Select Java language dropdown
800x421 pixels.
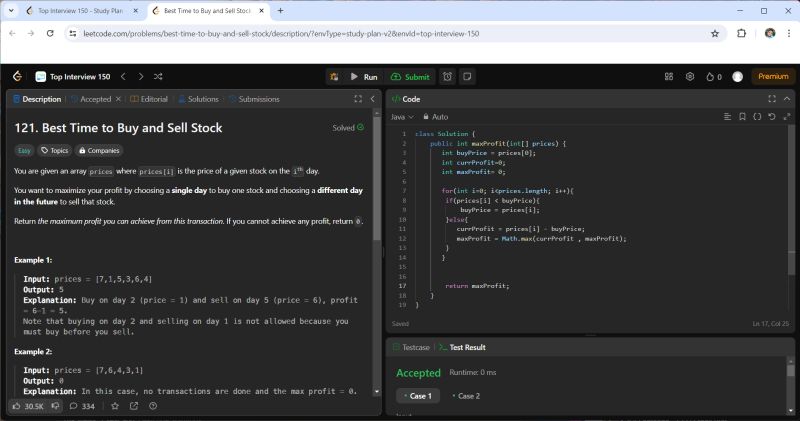402,117
